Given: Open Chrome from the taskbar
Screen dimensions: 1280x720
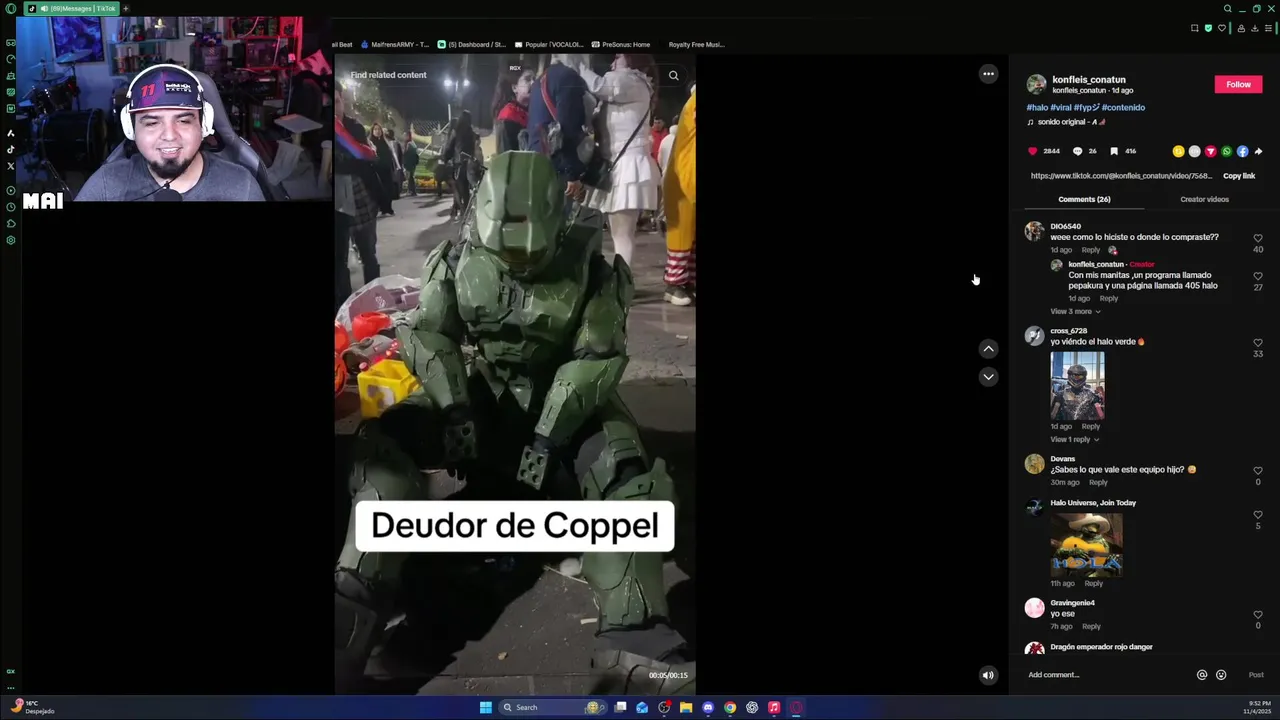Looking at the screenshot, I should 730,707.
